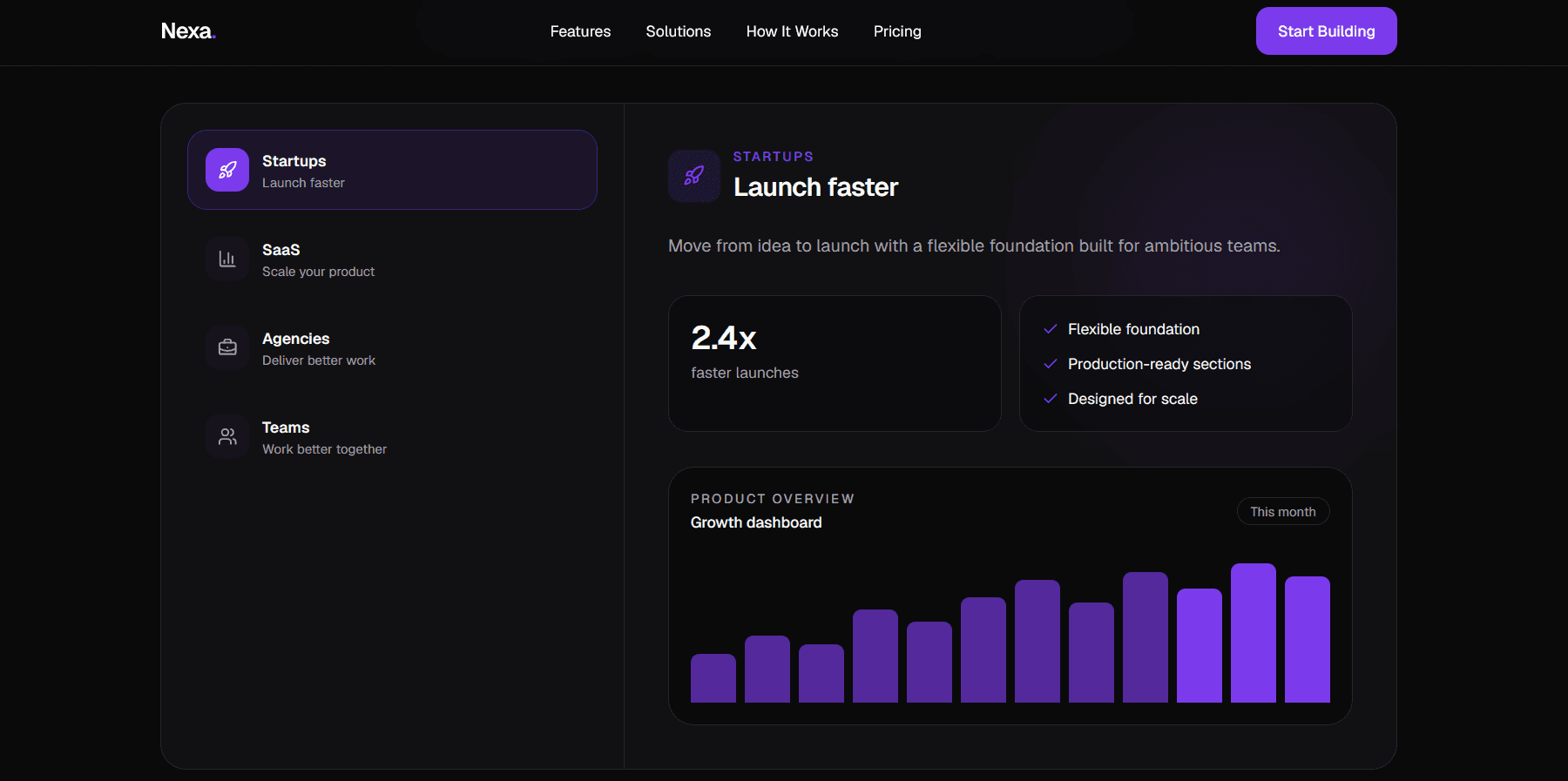
Task: Click the 2.4x stat value
Action: 724,338
